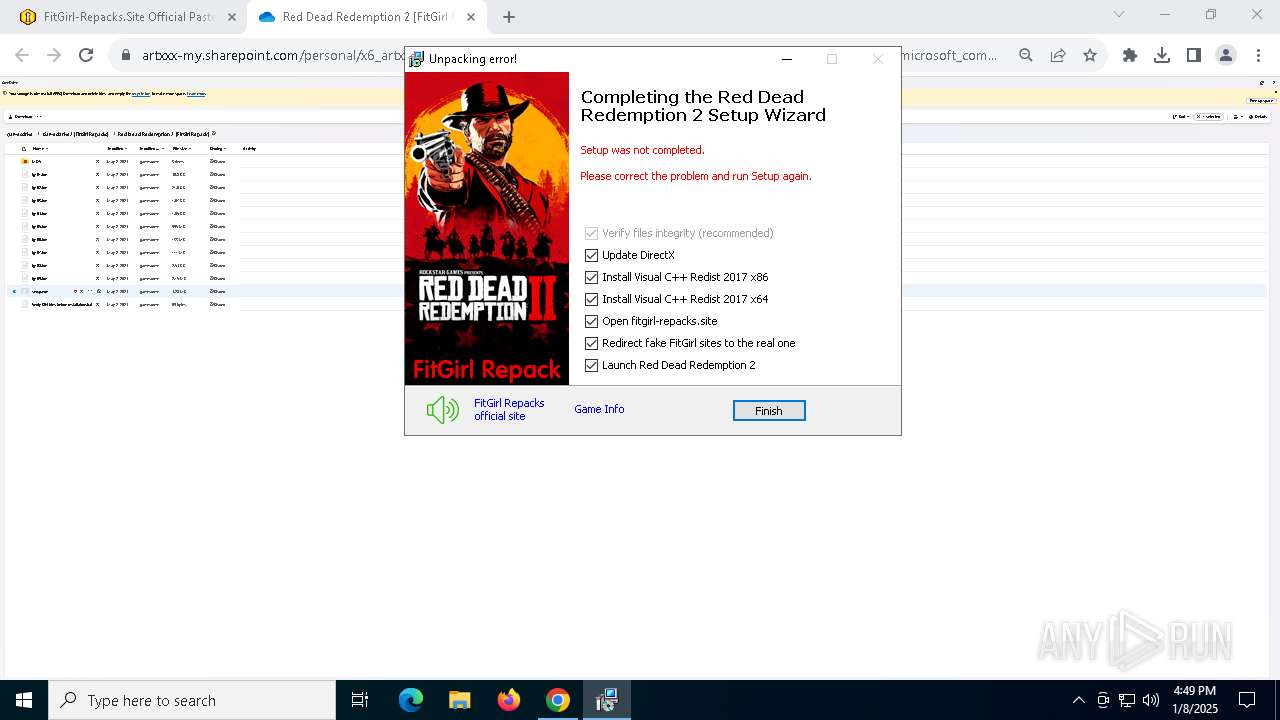Screen dimensions: 1280x720
Task: Open the Game Info link
Action: pyautogui.click(x=599, y=409)
